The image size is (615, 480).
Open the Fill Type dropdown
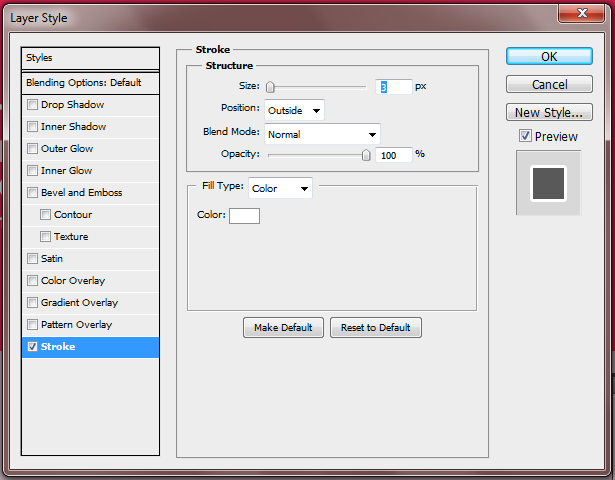280,188
